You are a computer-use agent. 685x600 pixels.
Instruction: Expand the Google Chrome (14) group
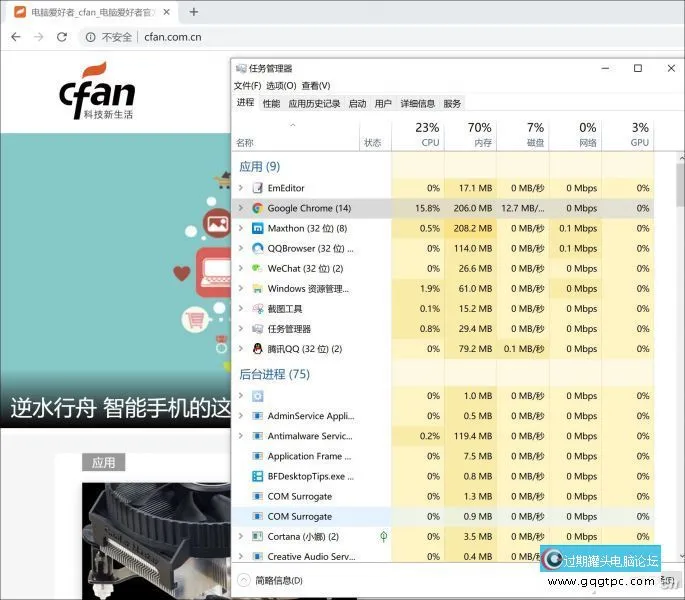point(241,208)
